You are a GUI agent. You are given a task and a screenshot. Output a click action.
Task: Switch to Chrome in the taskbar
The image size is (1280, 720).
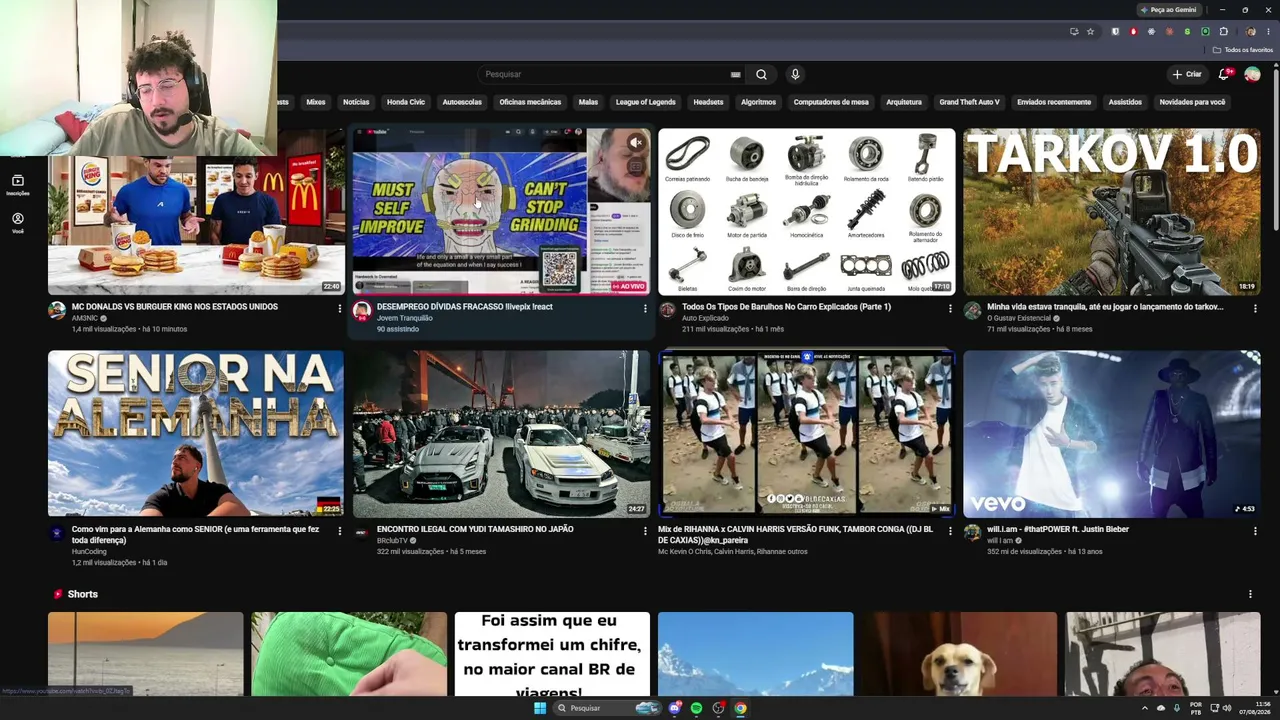[x=740, y=708]
